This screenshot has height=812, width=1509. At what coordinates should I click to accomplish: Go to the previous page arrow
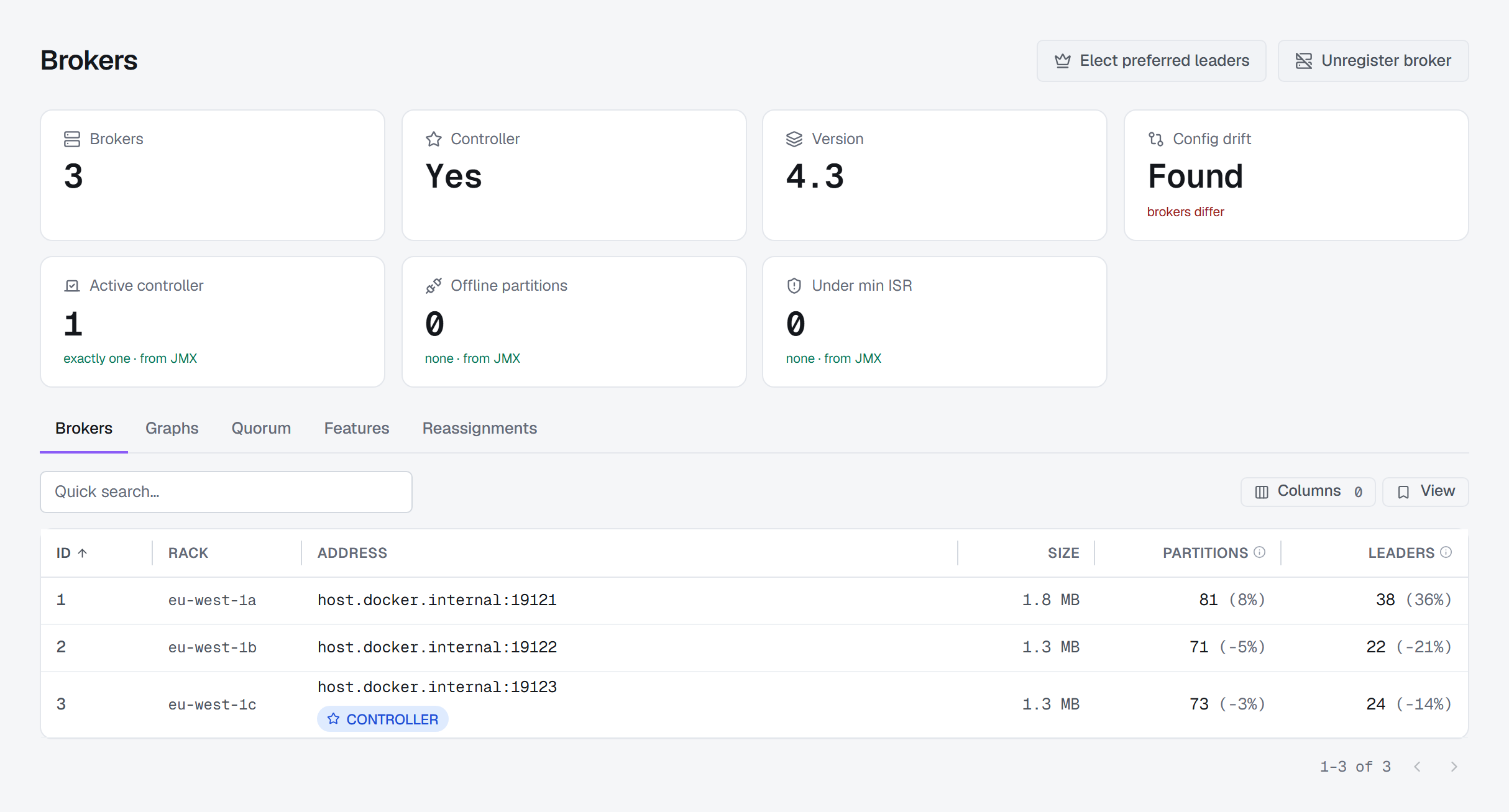1417,767
